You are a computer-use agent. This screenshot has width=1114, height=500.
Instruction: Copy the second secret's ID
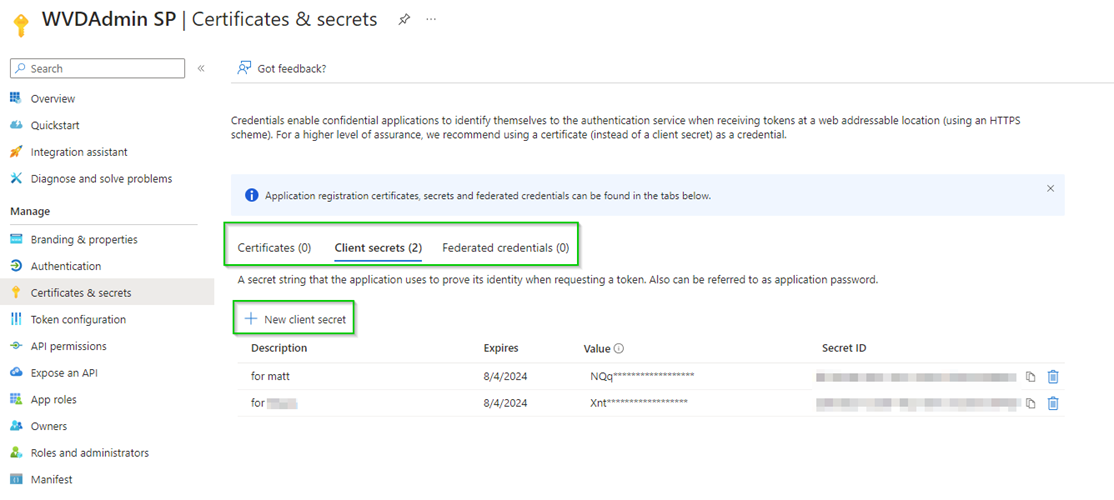pyautogui.click(x=1030, y=403)
